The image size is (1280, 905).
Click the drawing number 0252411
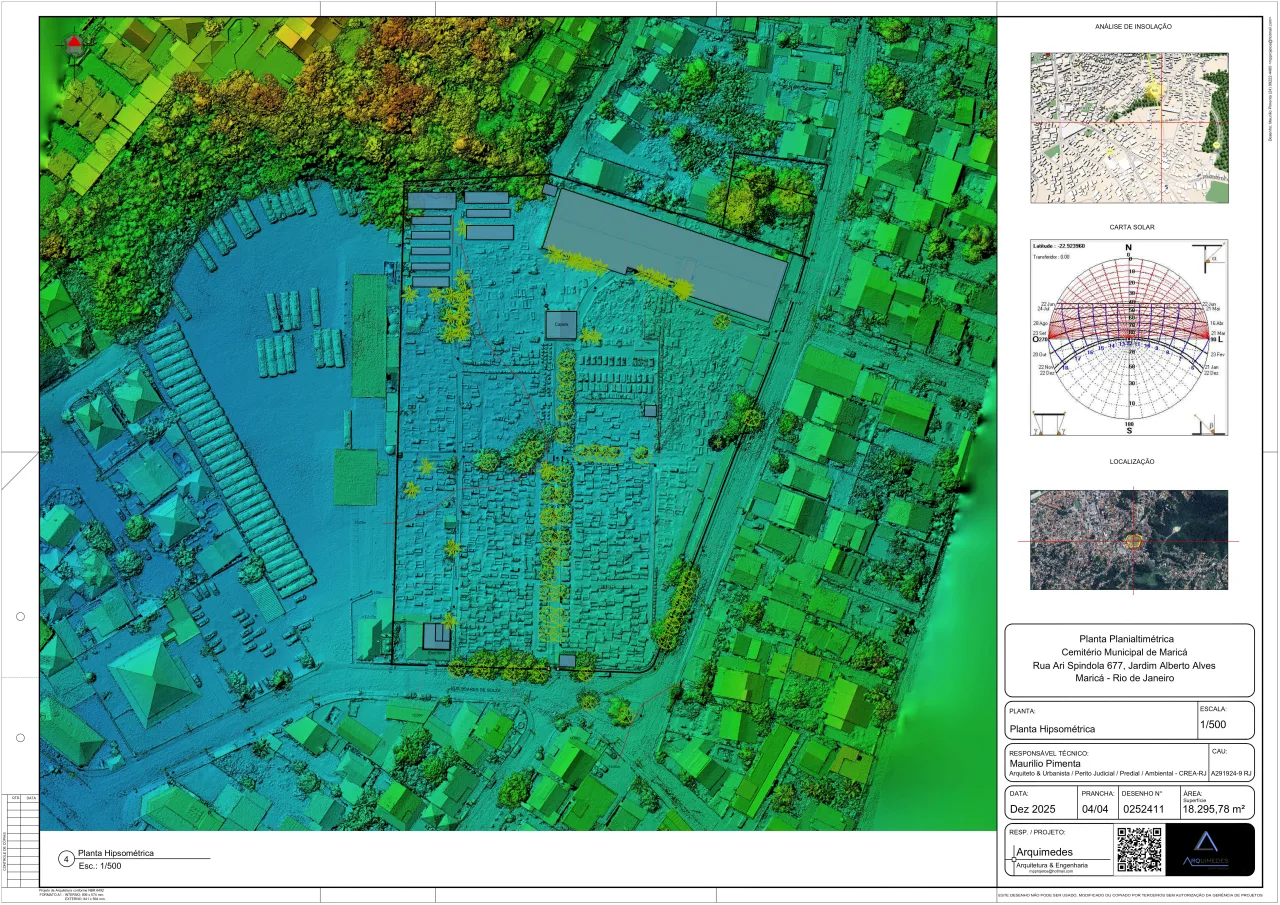(1144, 808)
